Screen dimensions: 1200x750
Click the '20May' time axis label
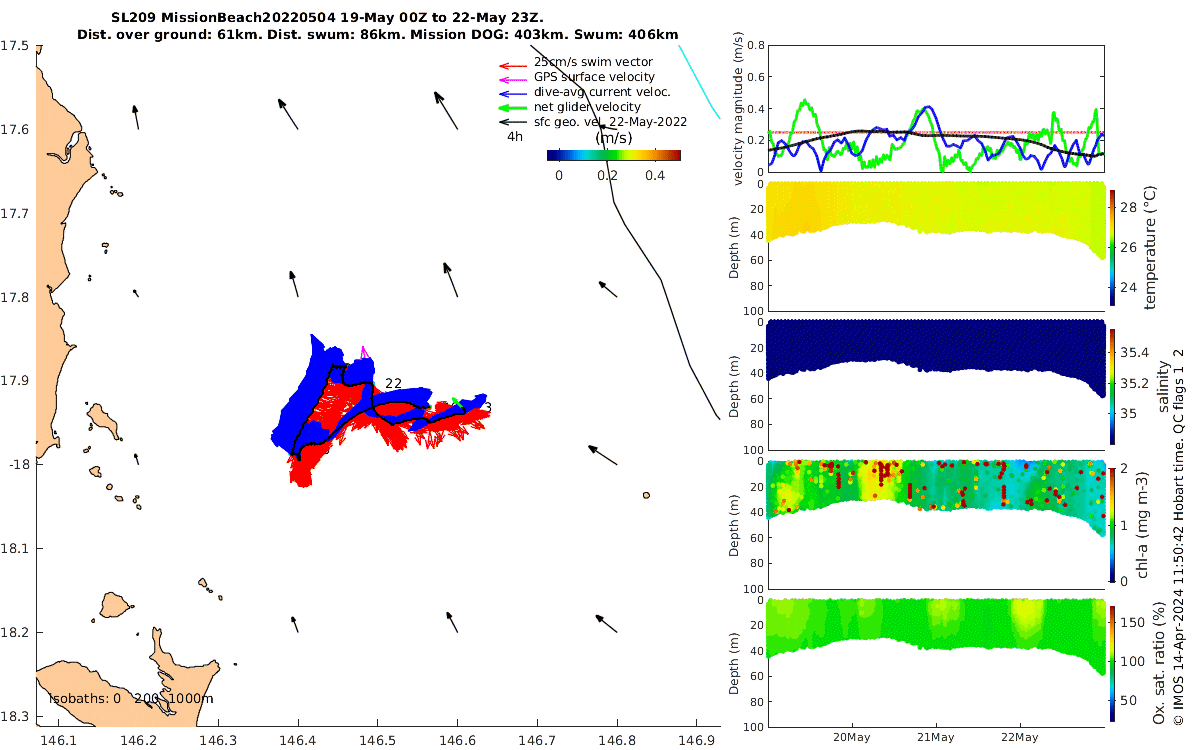853,737
